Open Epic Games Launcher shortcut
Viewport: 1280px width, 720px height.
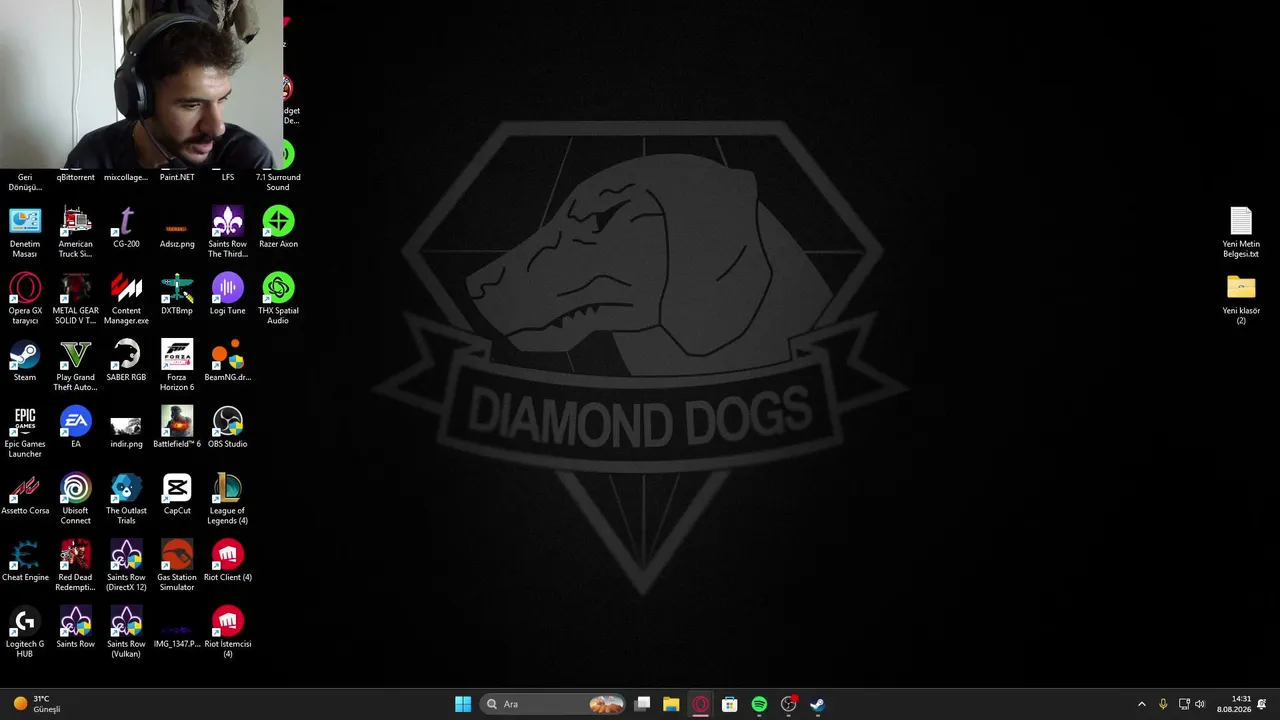25,432
